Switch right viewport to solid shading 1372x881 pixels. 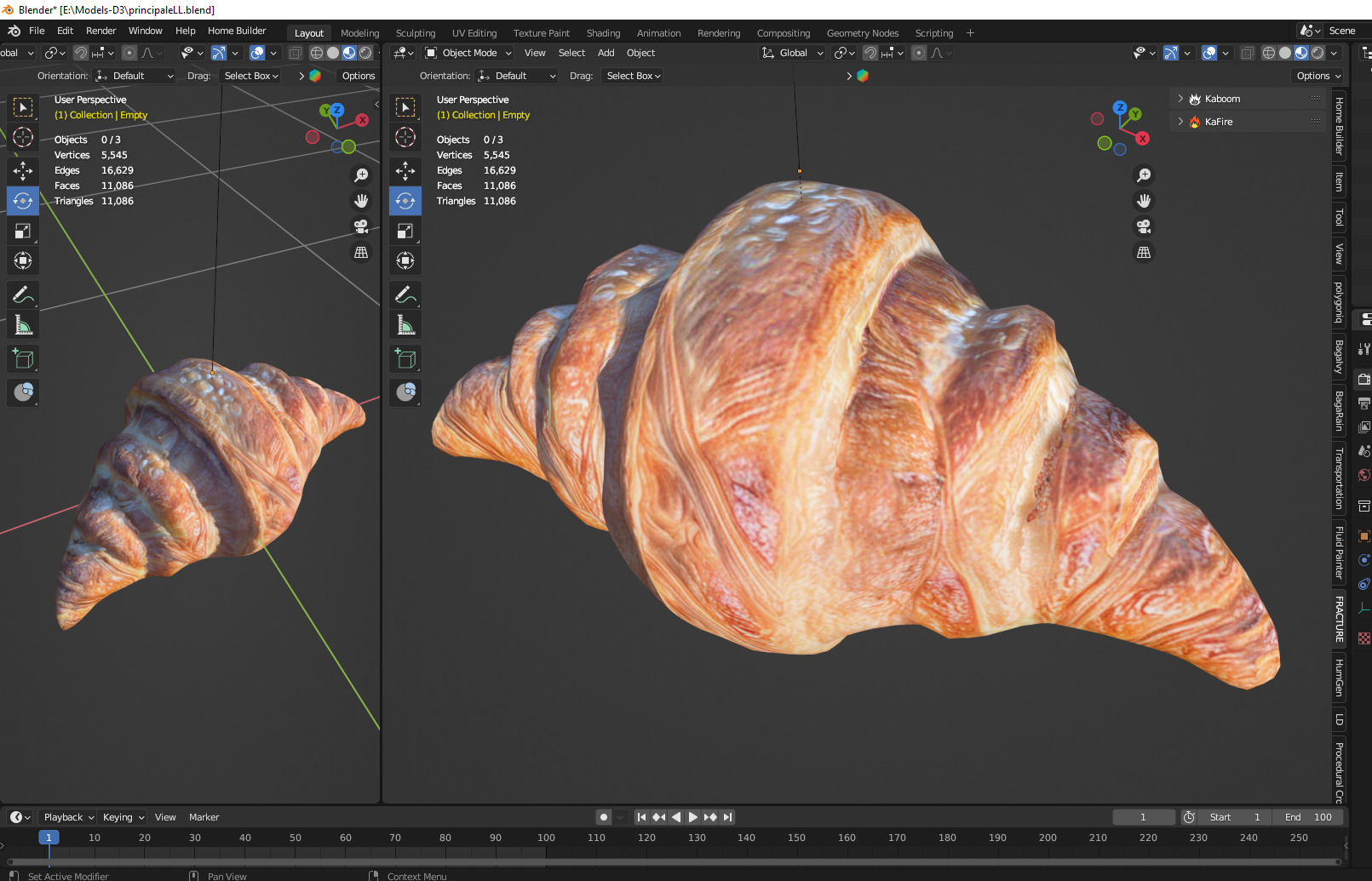click(x=1285, y=53)
